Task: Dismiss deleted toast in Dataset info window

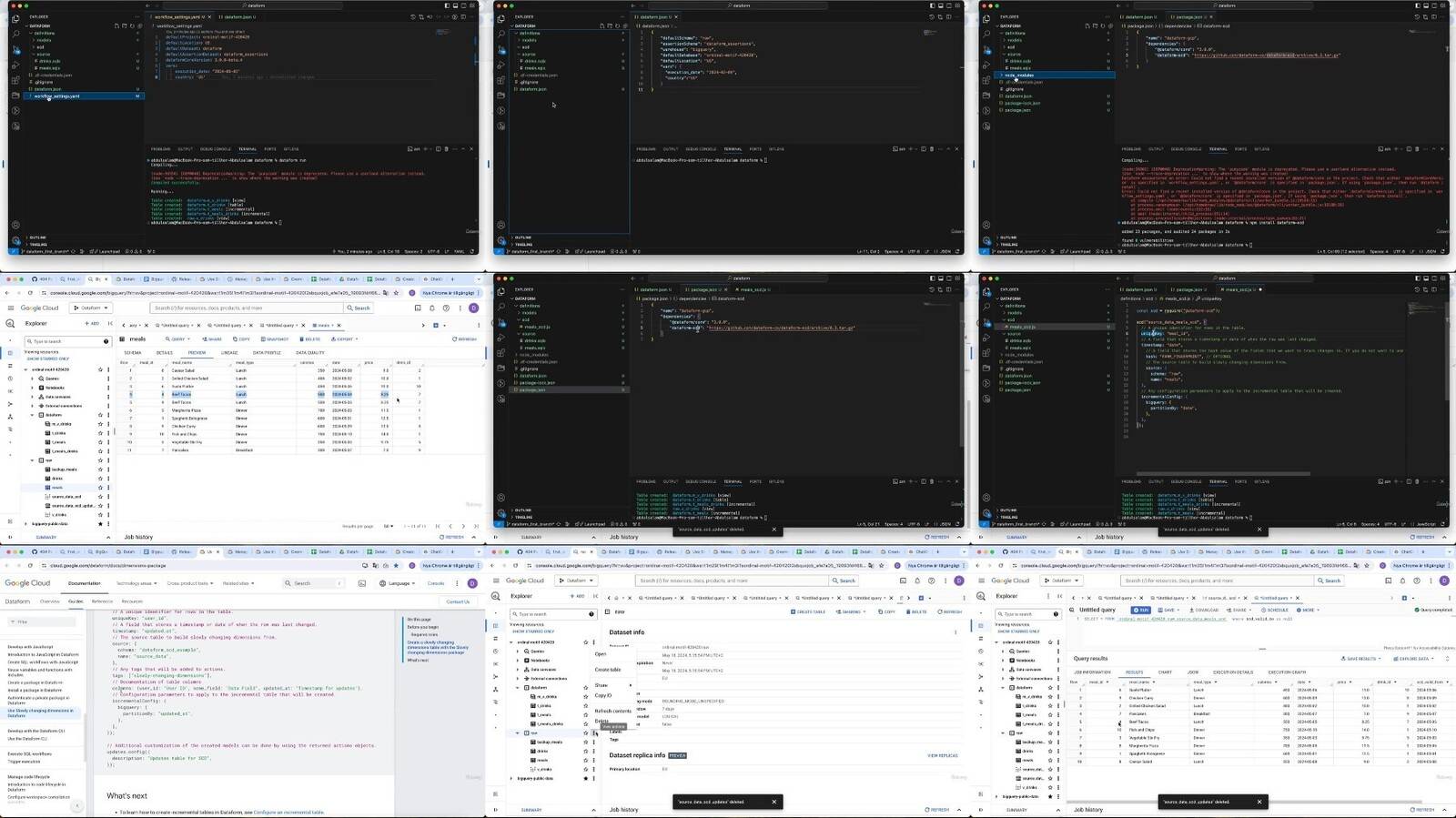Action: pyautogui.click(x=774, y=802)
